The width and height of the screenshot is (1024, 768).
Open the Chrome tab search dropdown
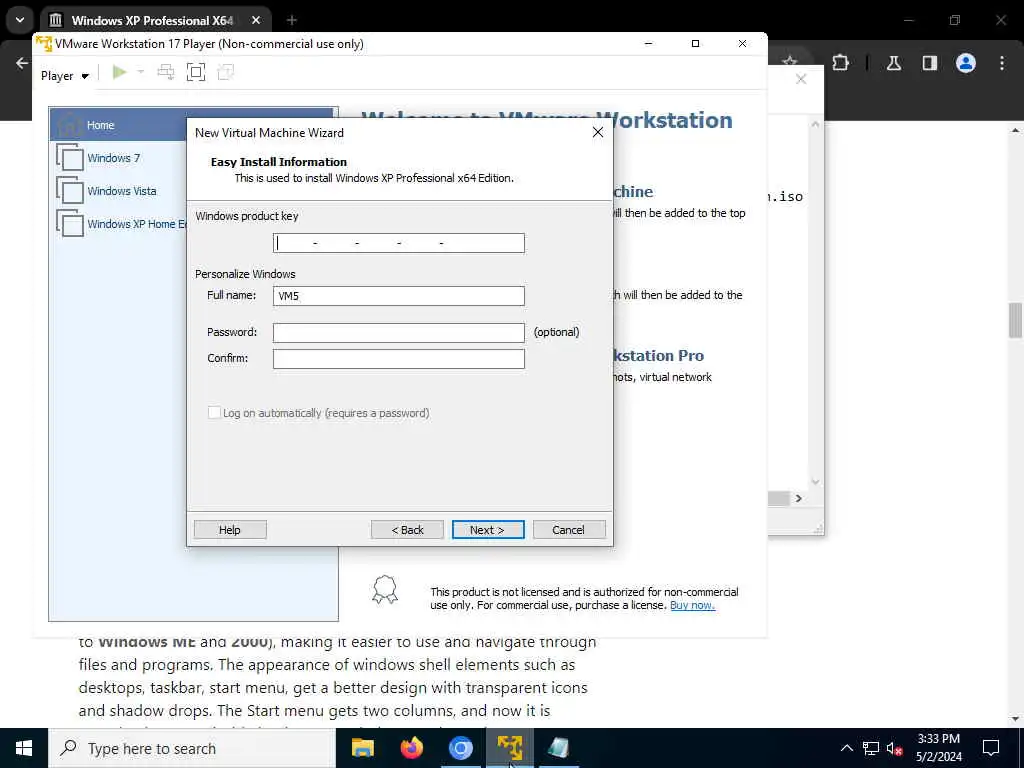(x=20, y=20)
